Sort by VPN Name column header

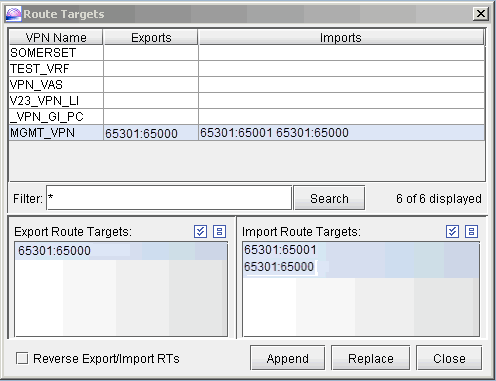[x=56, y=37]
